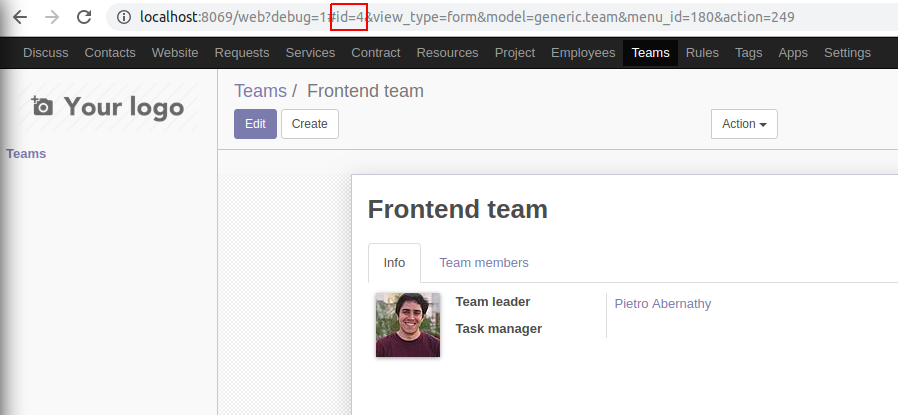Open the Project menu item

(514, 53)
